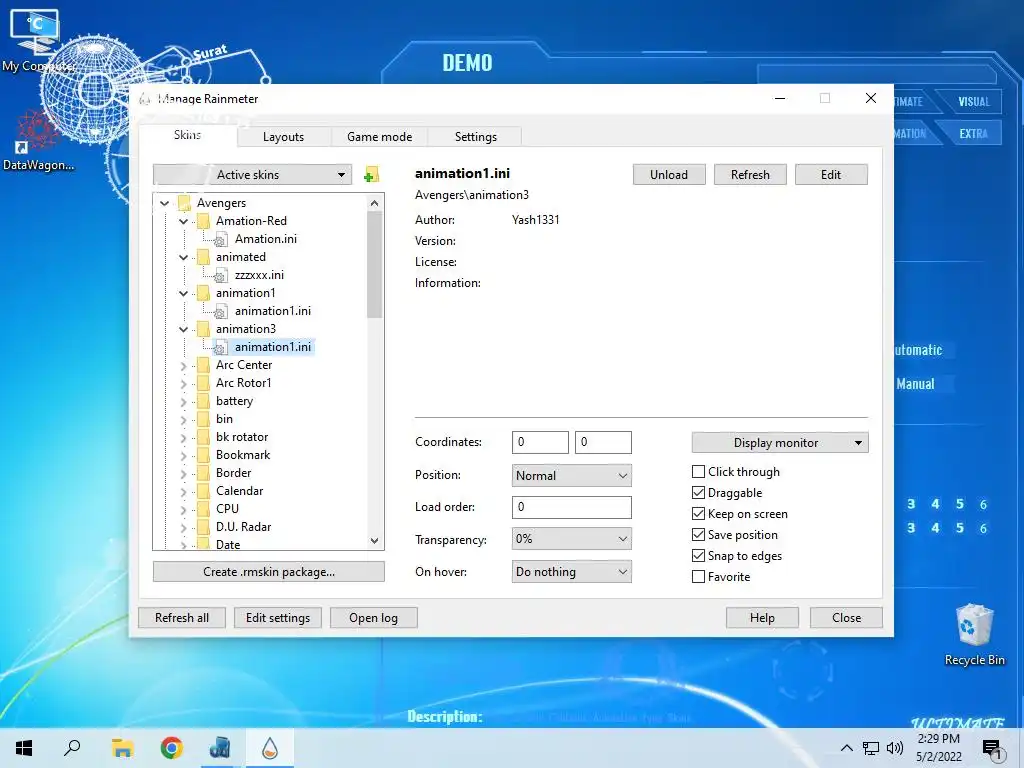Image resolution: width=1024 pixels, height=768 pixels.
Task: Click the skin tree scrollbar thumb
Action: tap(374, 264)
